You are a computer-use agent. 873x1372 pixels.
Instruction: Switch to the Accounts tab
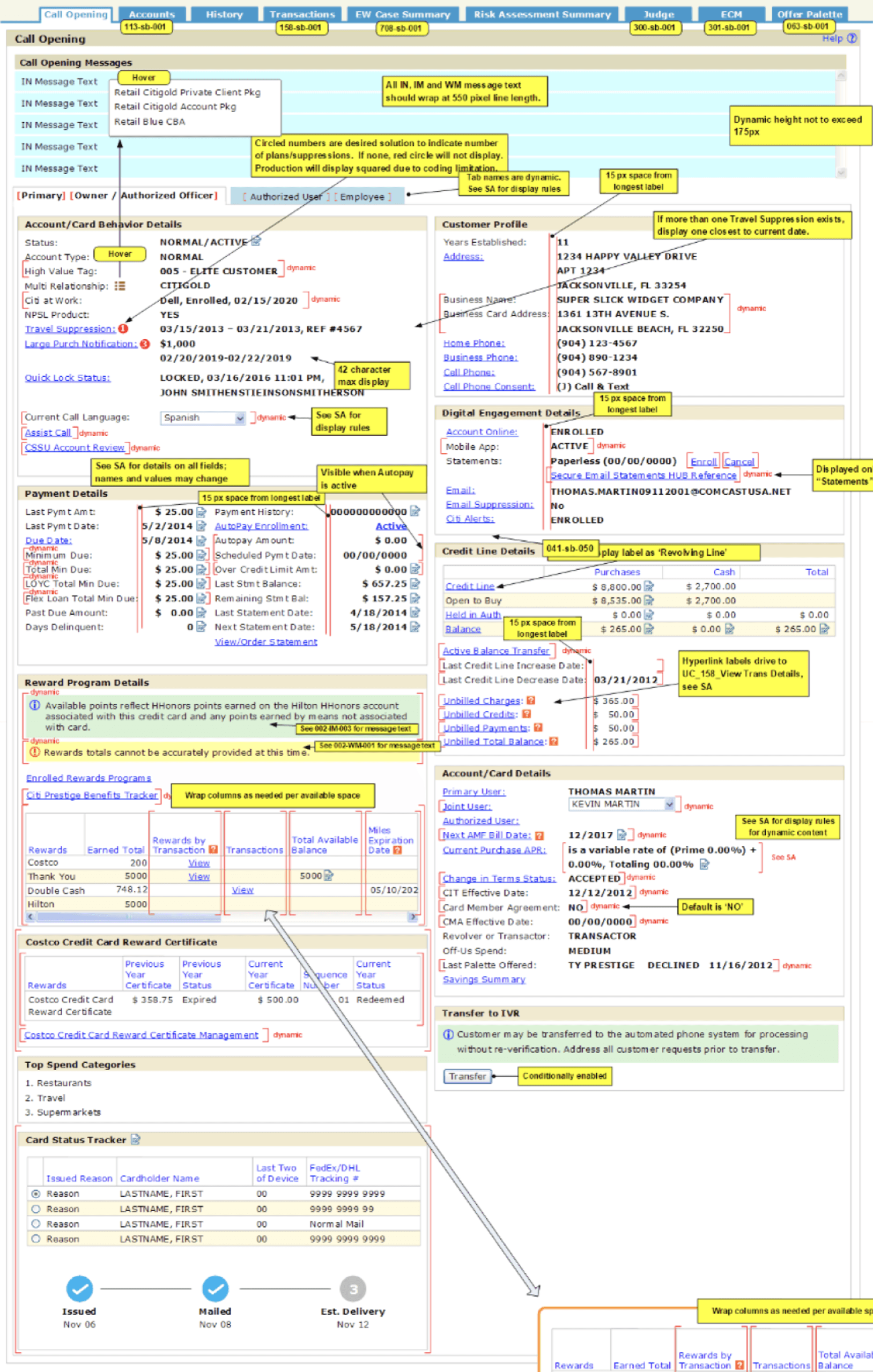[x=151, y=14]
